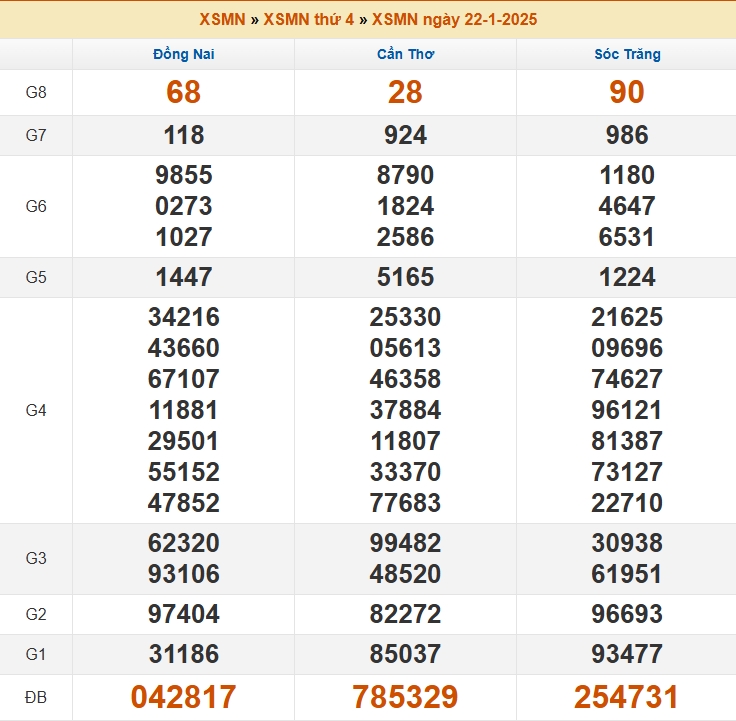
Task: Select G4 number 11807
Action: point(405,441)
